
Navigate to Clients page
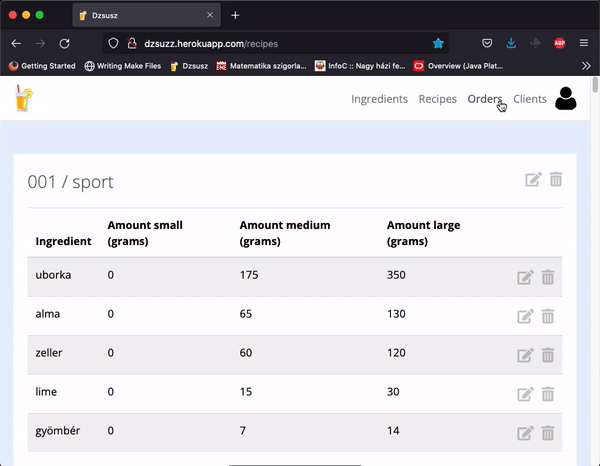[x=529, y=99]
